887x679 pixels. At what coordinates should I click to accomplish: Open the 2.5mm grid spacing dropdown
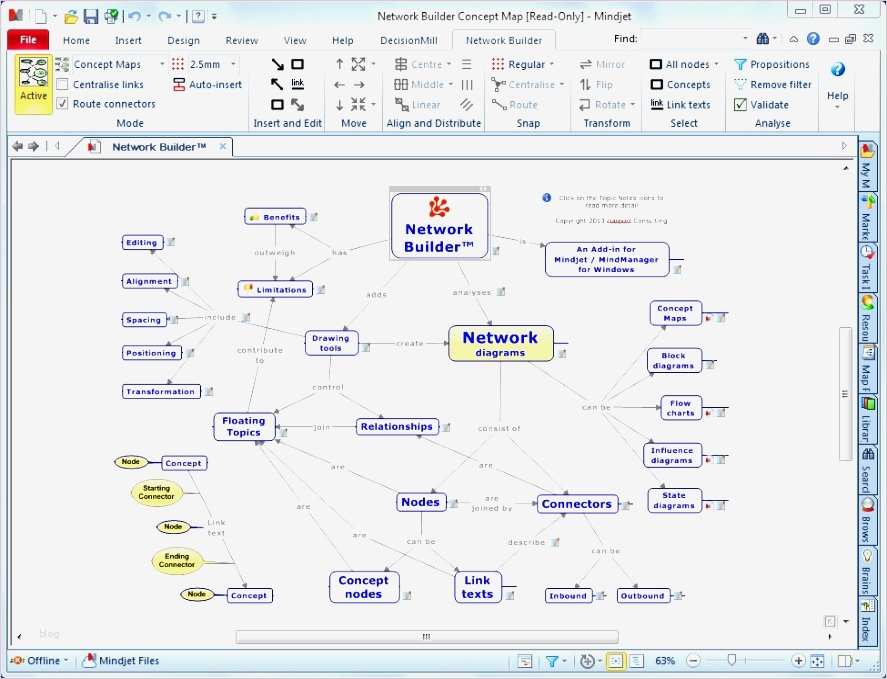232,64
